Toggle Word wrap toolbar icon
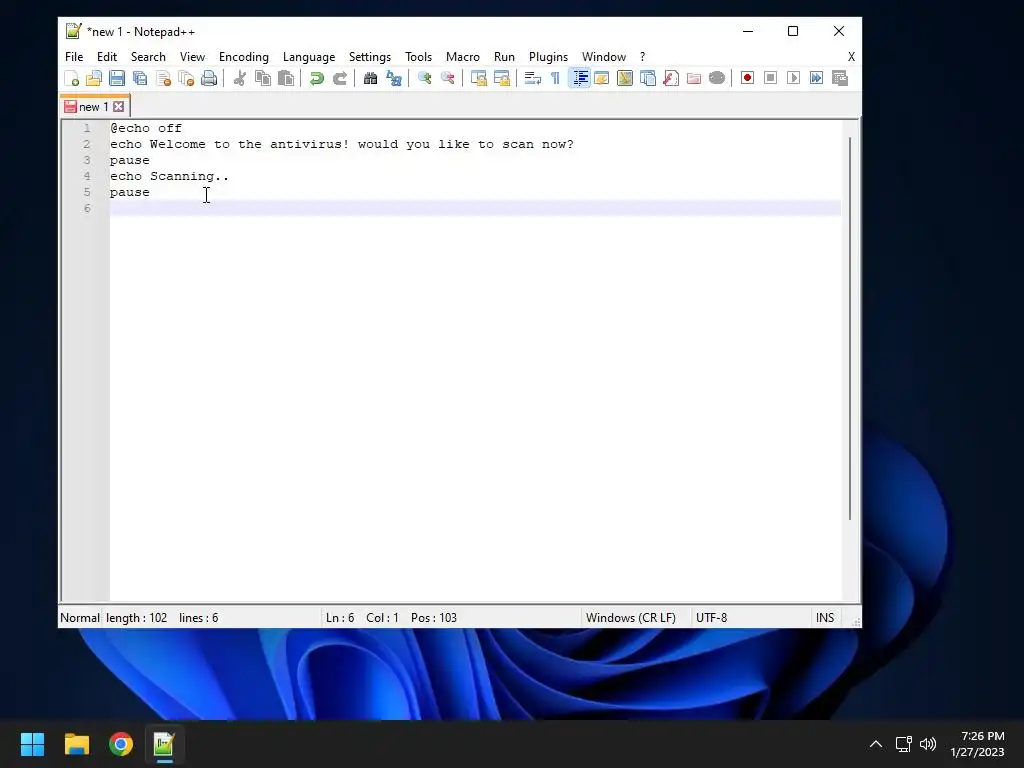The width and height of the screenshot is (1024, 768). (x=532, y=78)
